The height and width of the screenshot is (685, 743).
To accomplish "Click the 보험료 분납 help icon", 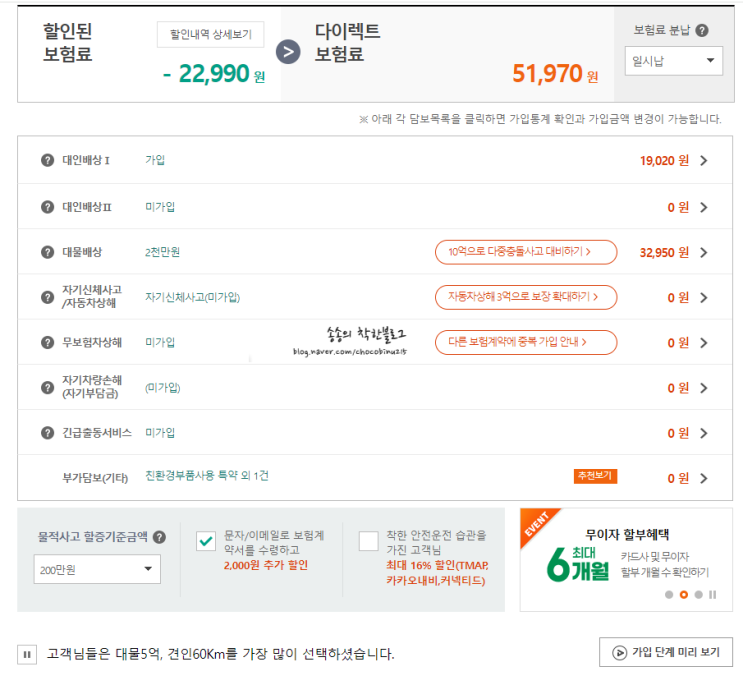I will (x=702, y=31).
